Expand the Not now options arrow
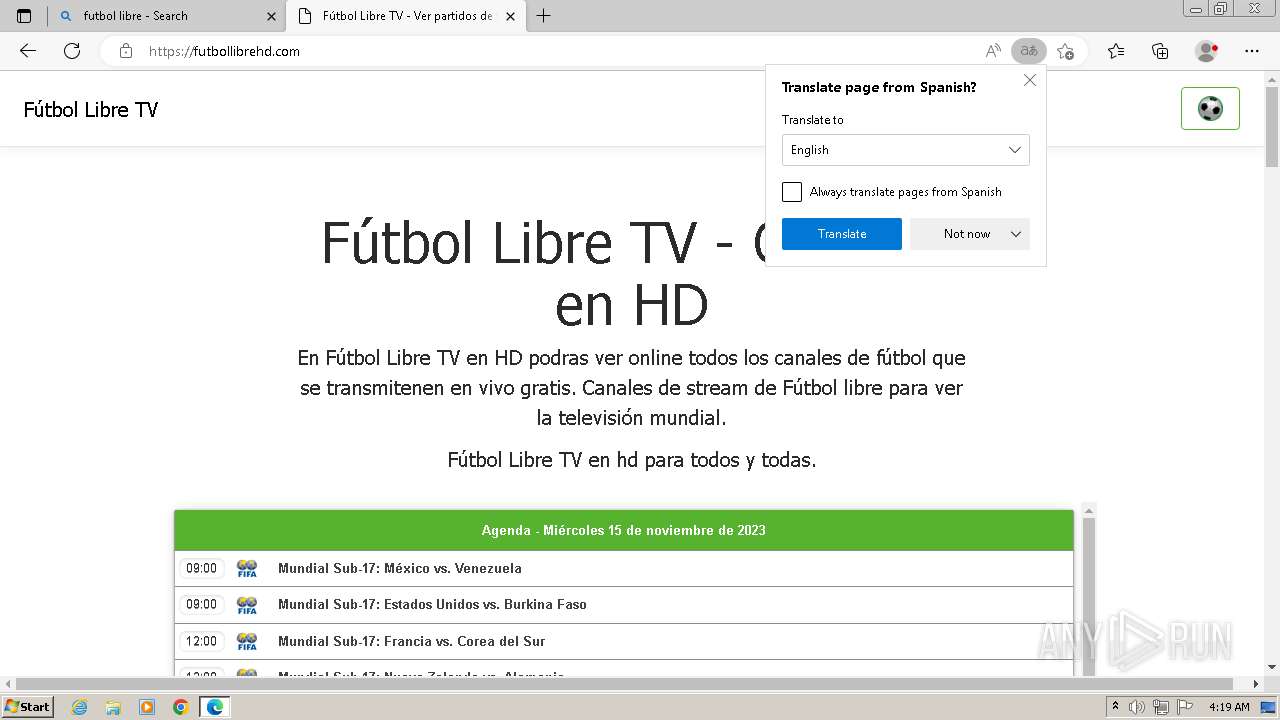Image resolution: width=1280 pixels, height=720 pixels. pos(1016,234)
